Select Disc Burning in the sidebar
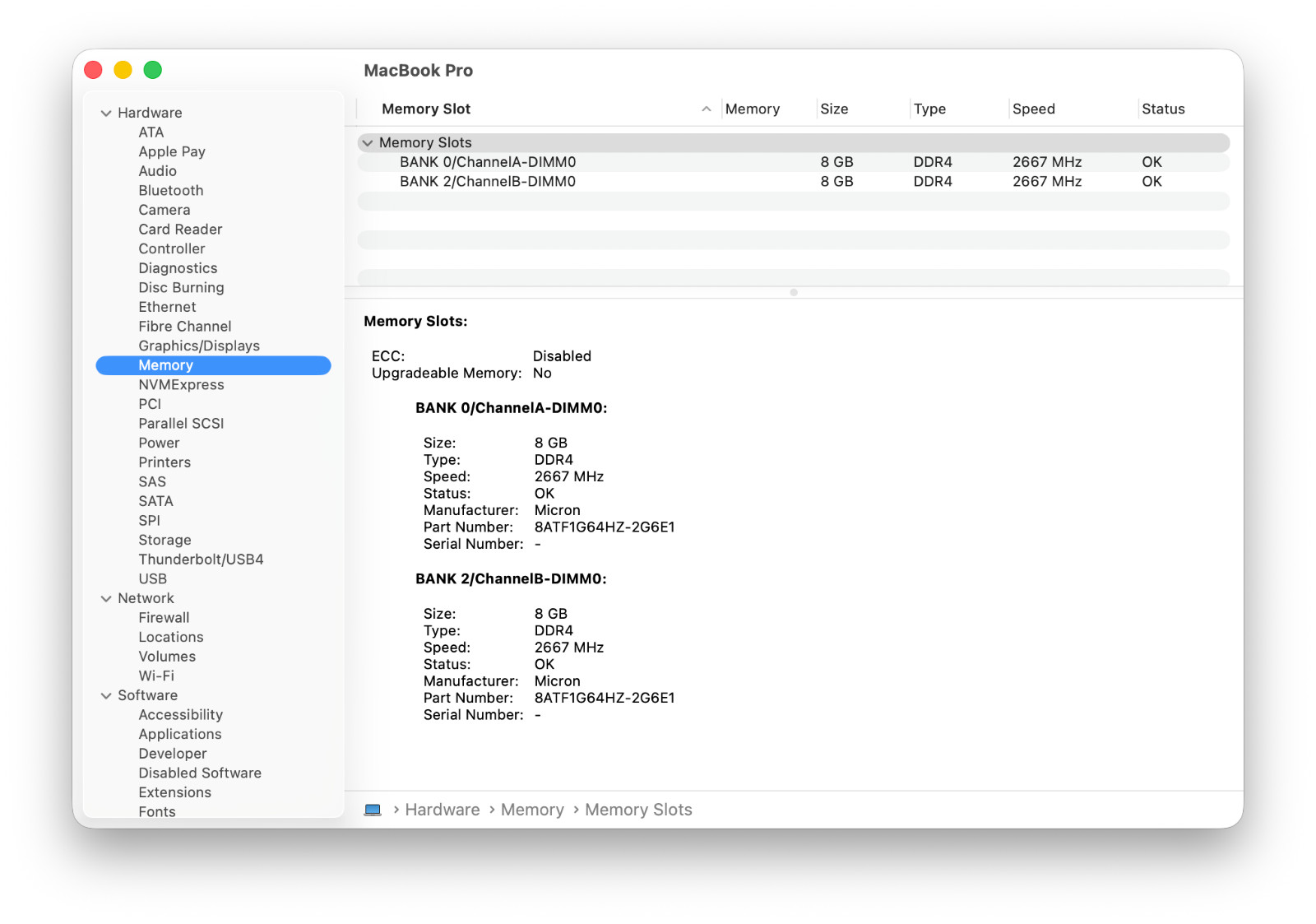The image size is (1316, 924). click(x=181, y=287)
